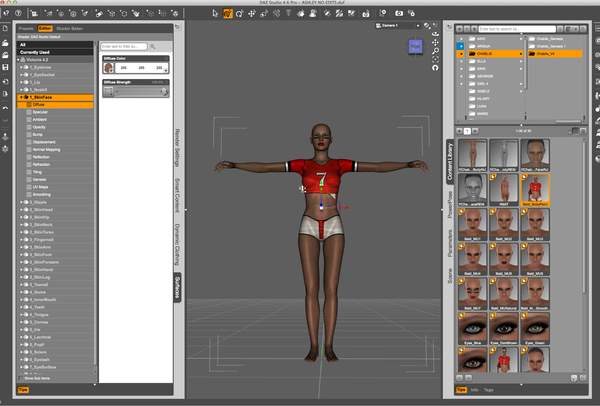Click the Tags tab in Content Library
Image resolution: width=600 pixels, height=406 pixels.
click(489, 390)
